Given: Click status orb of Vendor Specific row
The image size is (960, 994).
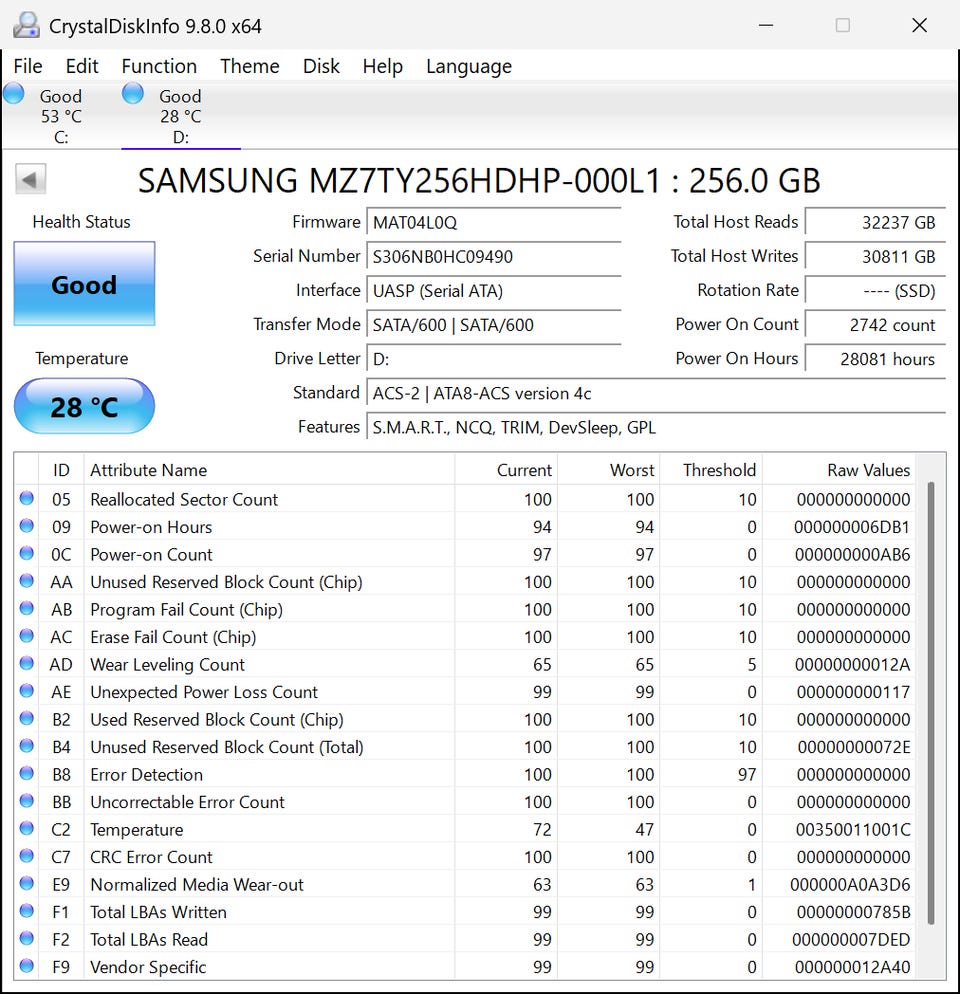Looking at the screenshot, I should (27, 965).
